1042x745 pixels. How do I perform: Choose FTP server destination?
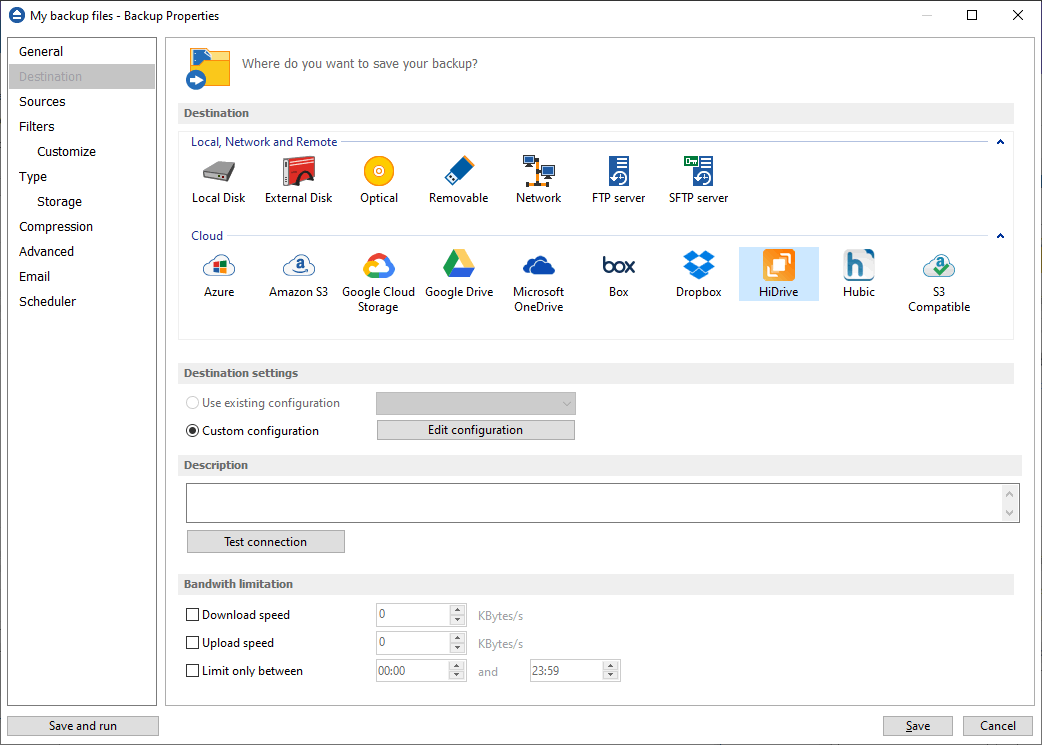point(619,181)
